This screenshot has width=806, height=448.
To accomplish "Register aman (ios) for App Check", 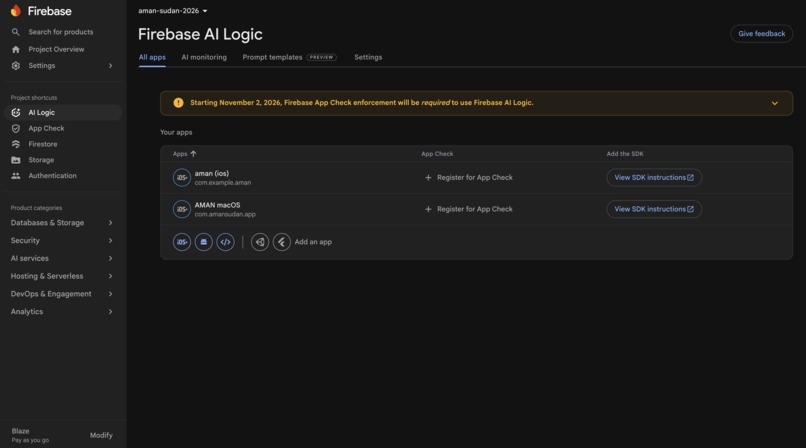I will [x=469, y=178].
